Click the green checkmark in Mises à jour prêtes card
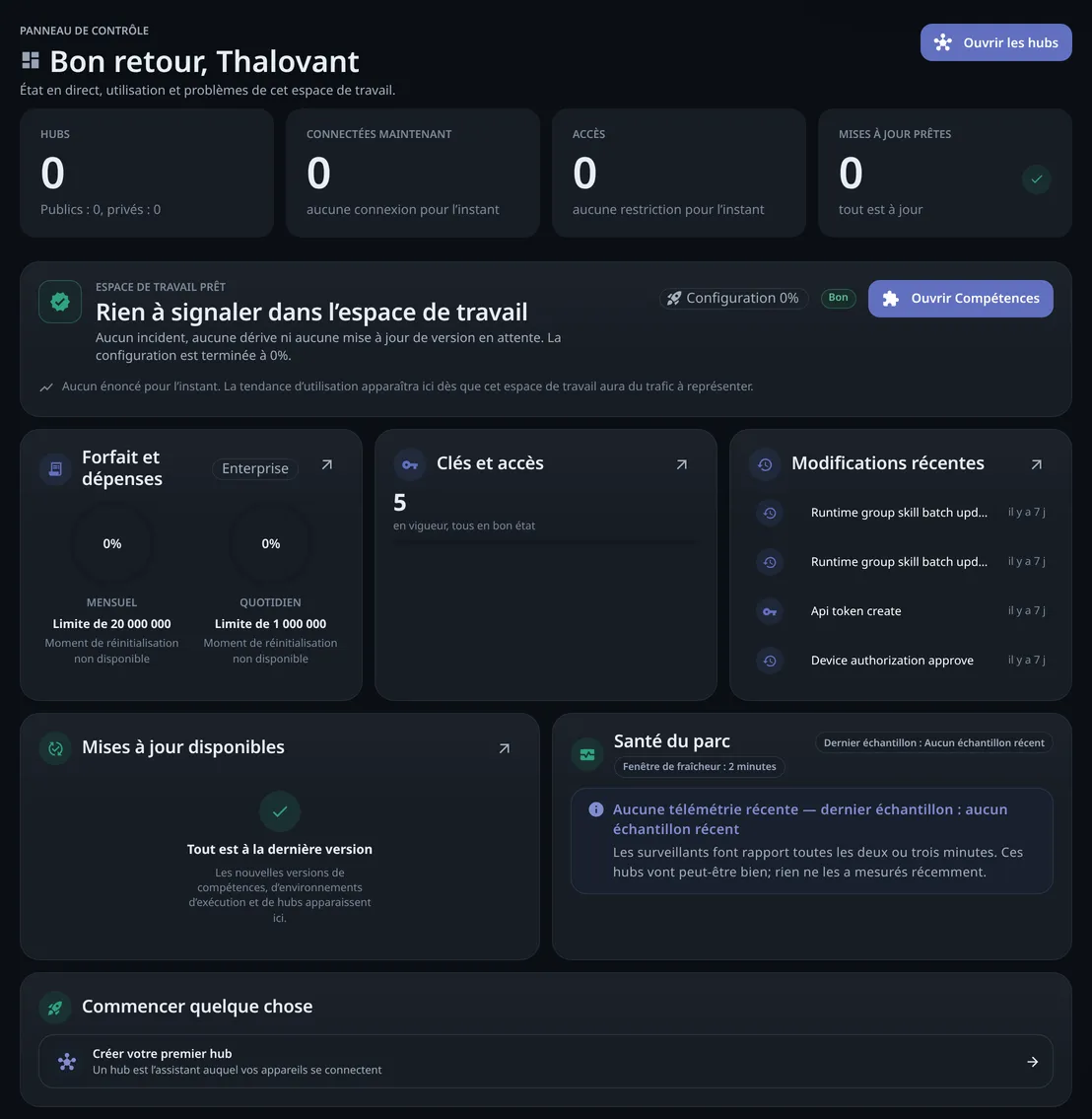The image size is (1092, 1119). (1037, 179)
